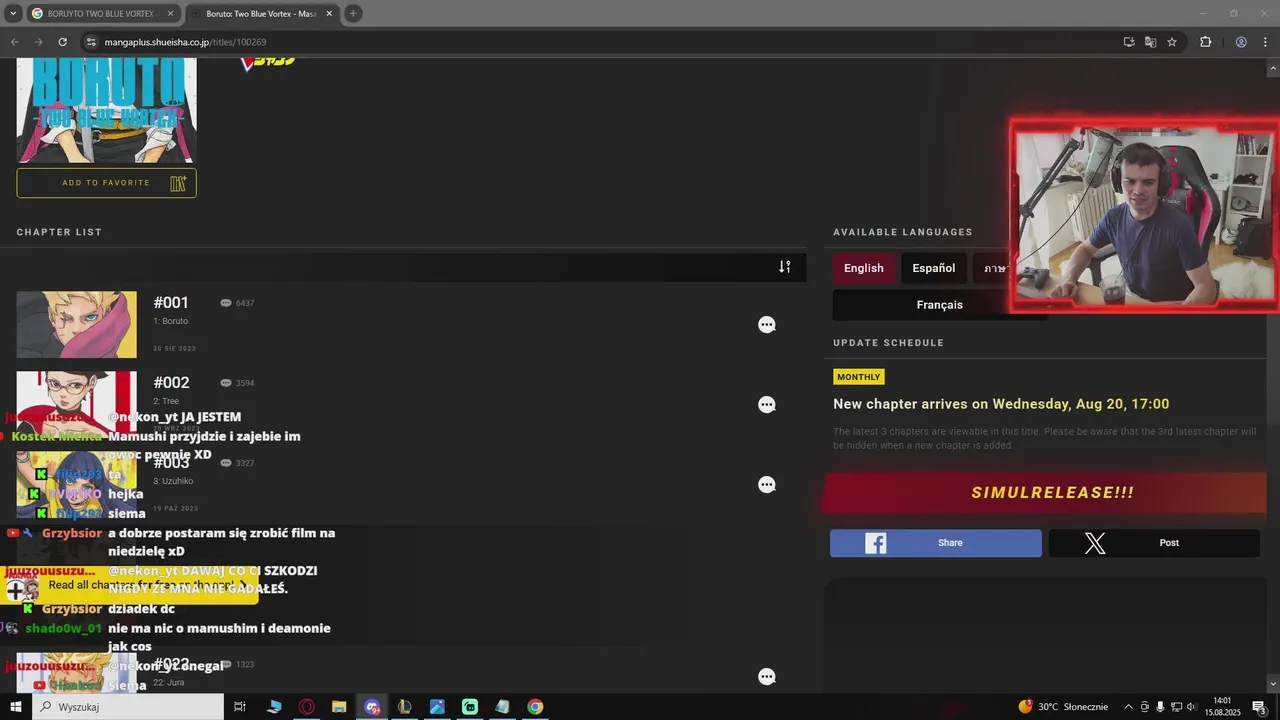1280x720 pixels.
Task: Click the address bar URL
Action: 185,42
